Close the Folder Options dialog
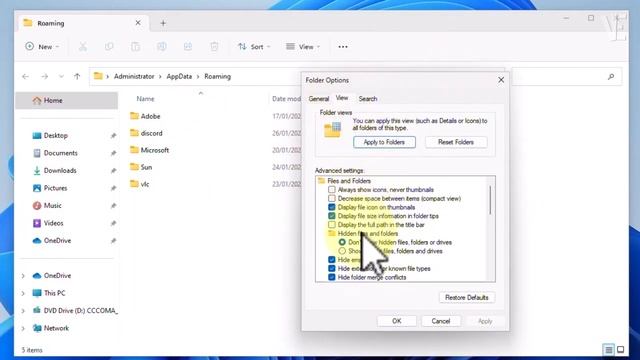Viewport: 640px width, 360px height. pyautogui.click(x=501, y=80)
